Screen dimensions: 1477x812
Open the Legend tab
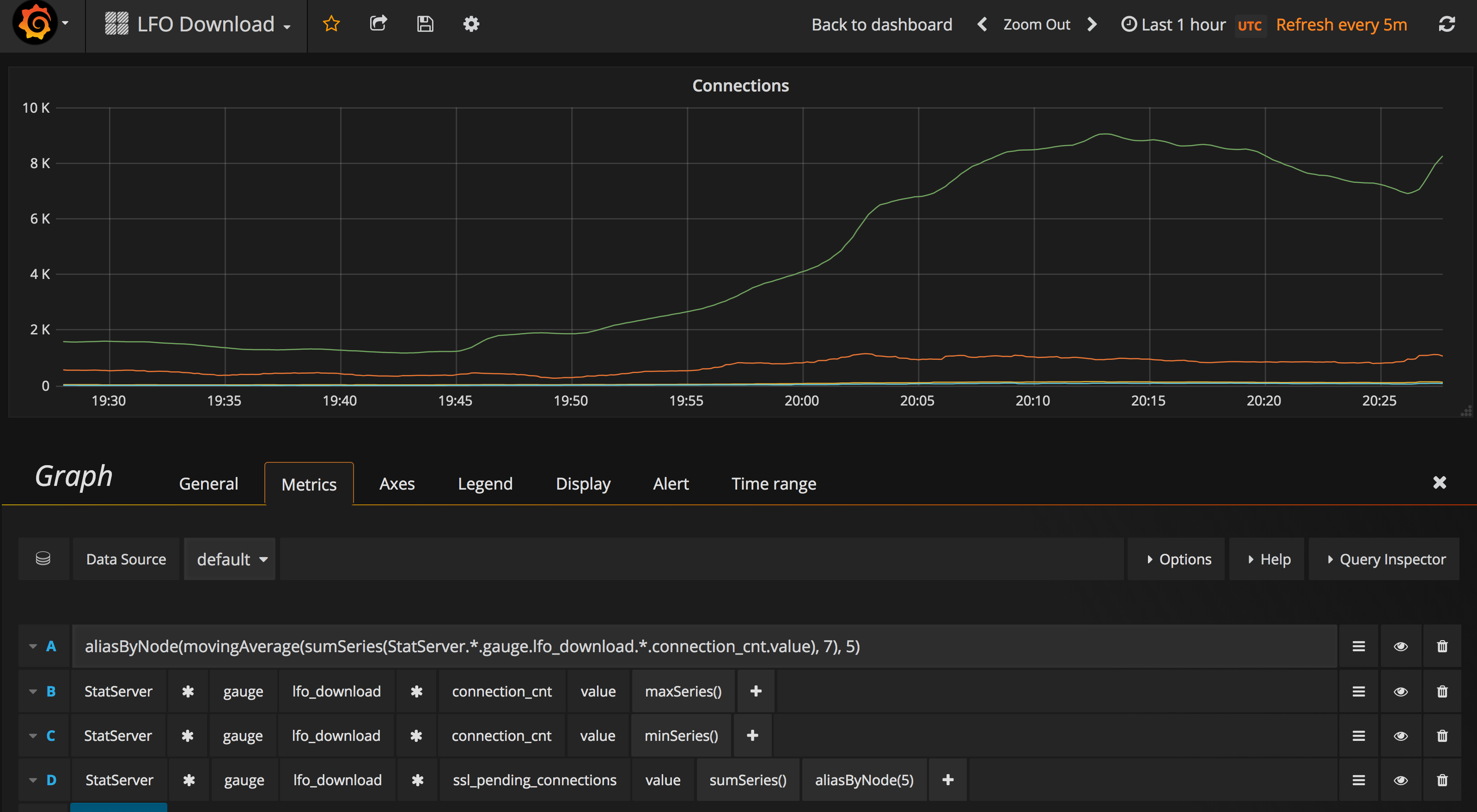[x=485, y=484]
